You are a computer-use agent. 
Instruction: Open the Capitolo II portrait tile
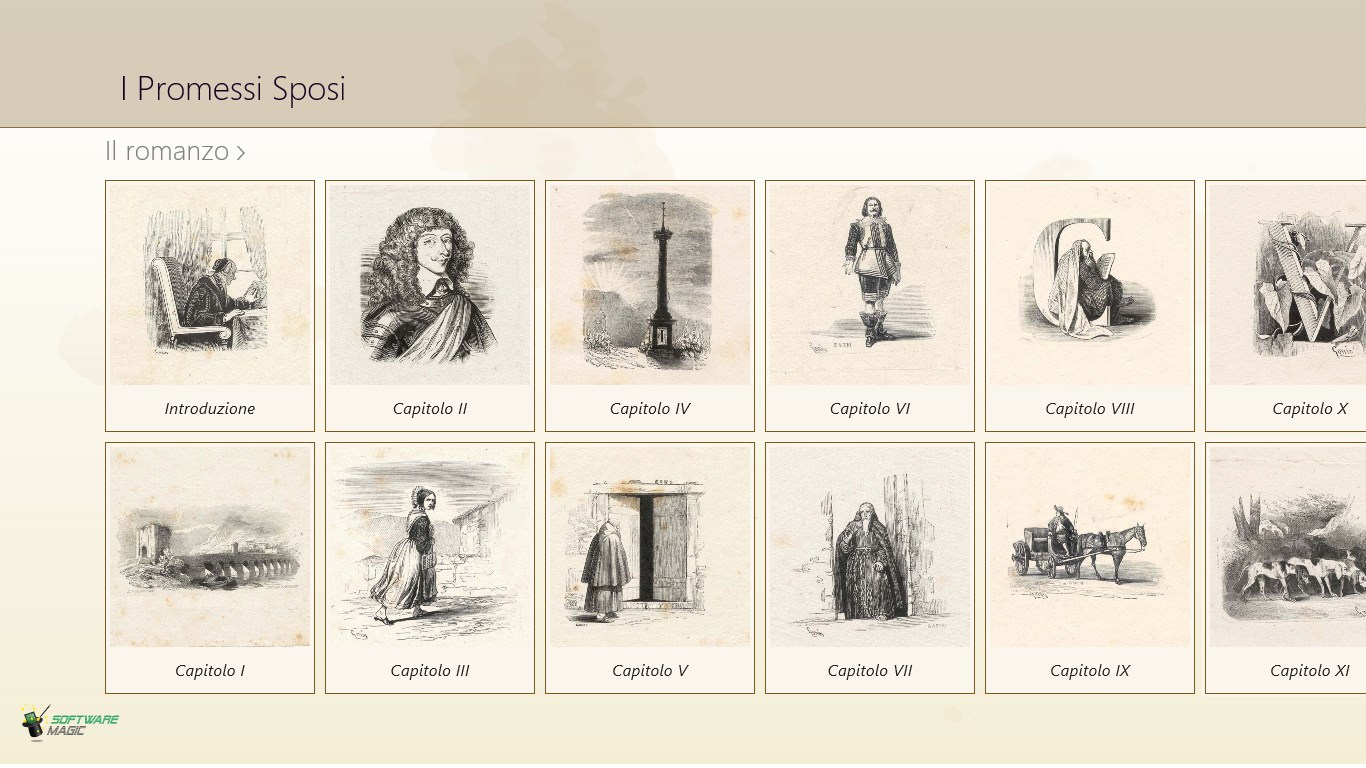tap(430, 306)
